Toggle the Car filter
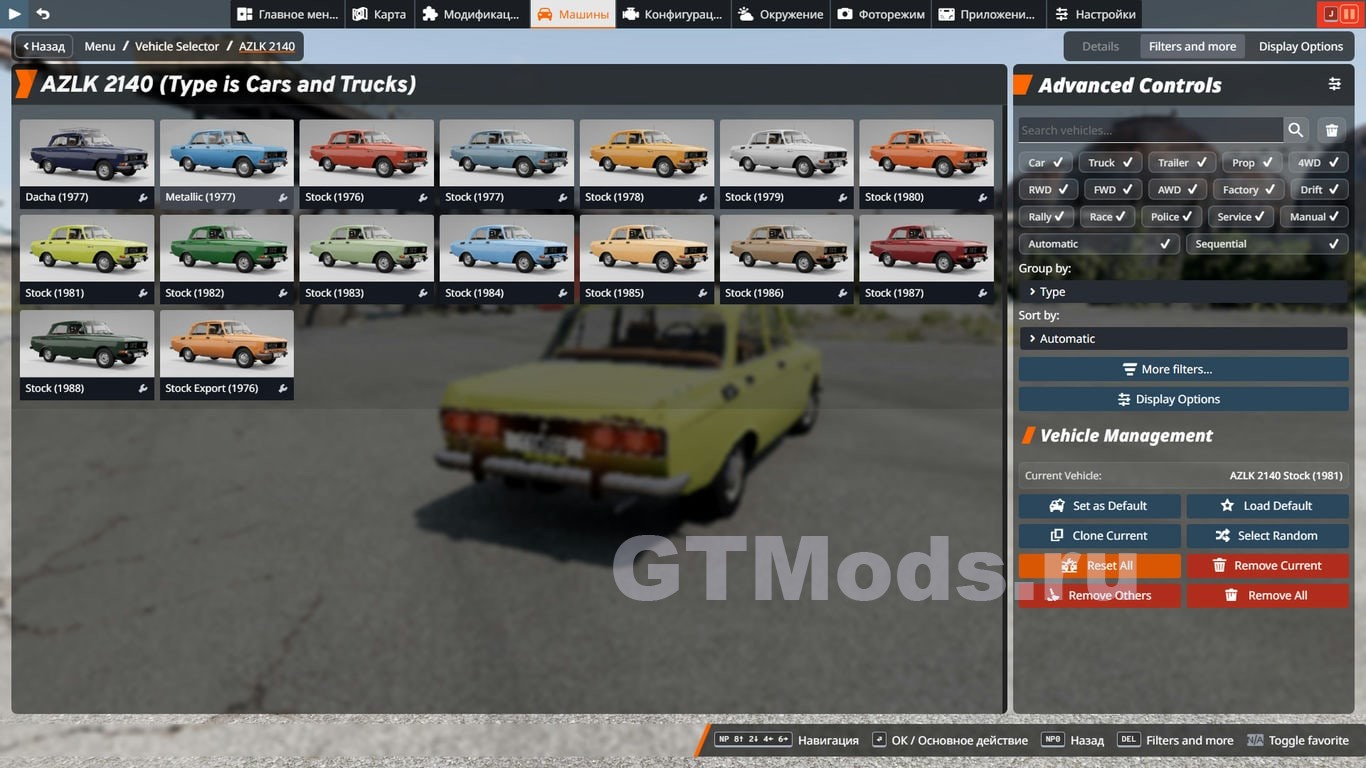 (x=1046, y=162)
